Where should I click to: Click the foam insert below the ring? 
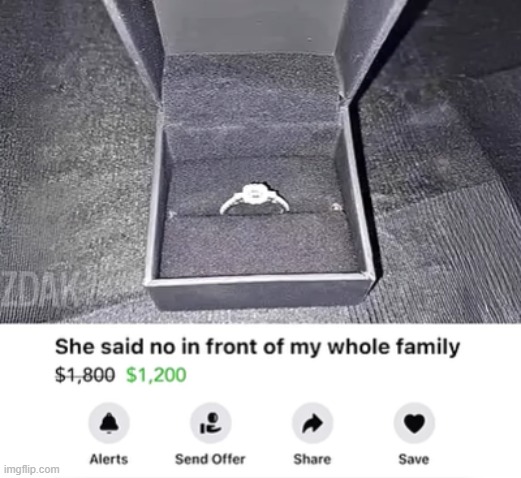pyautogui.click(x=258, y=247)
